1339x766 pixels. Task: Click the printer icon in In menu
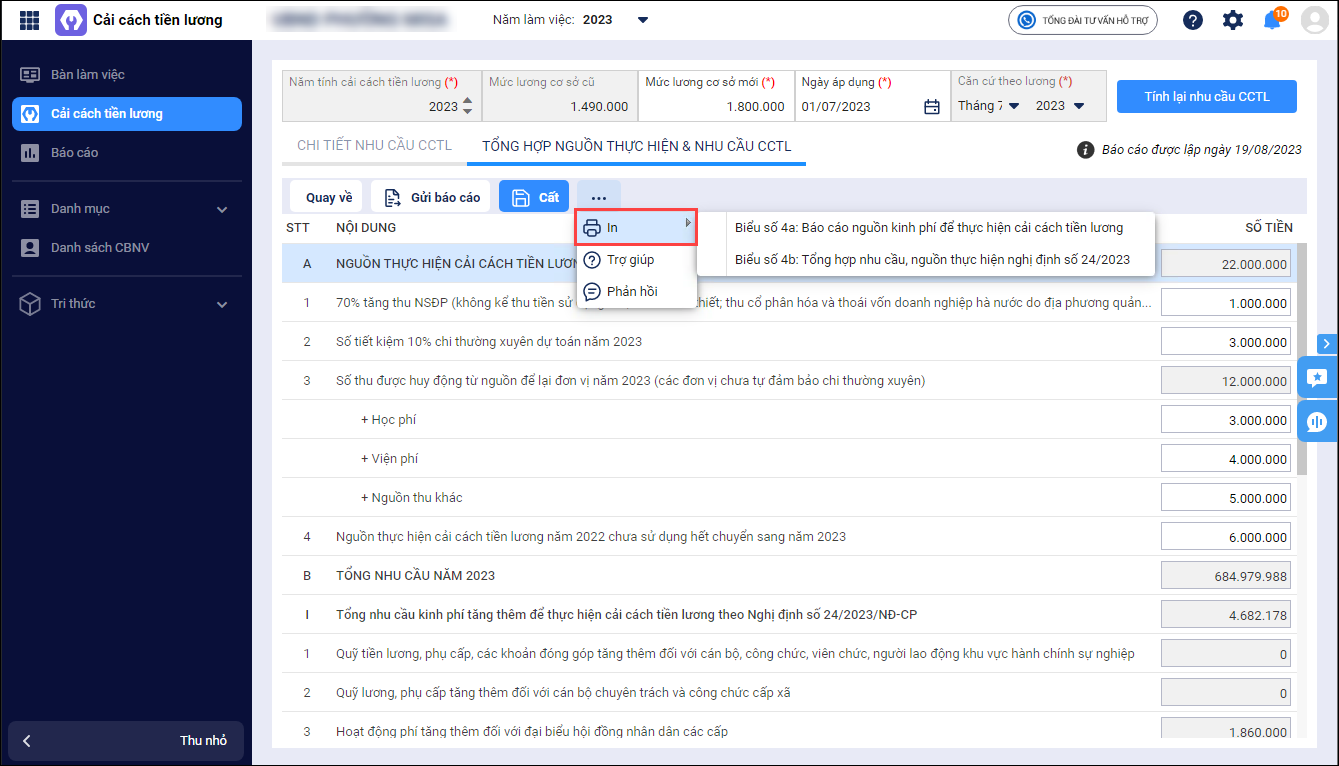coord(592,227)
